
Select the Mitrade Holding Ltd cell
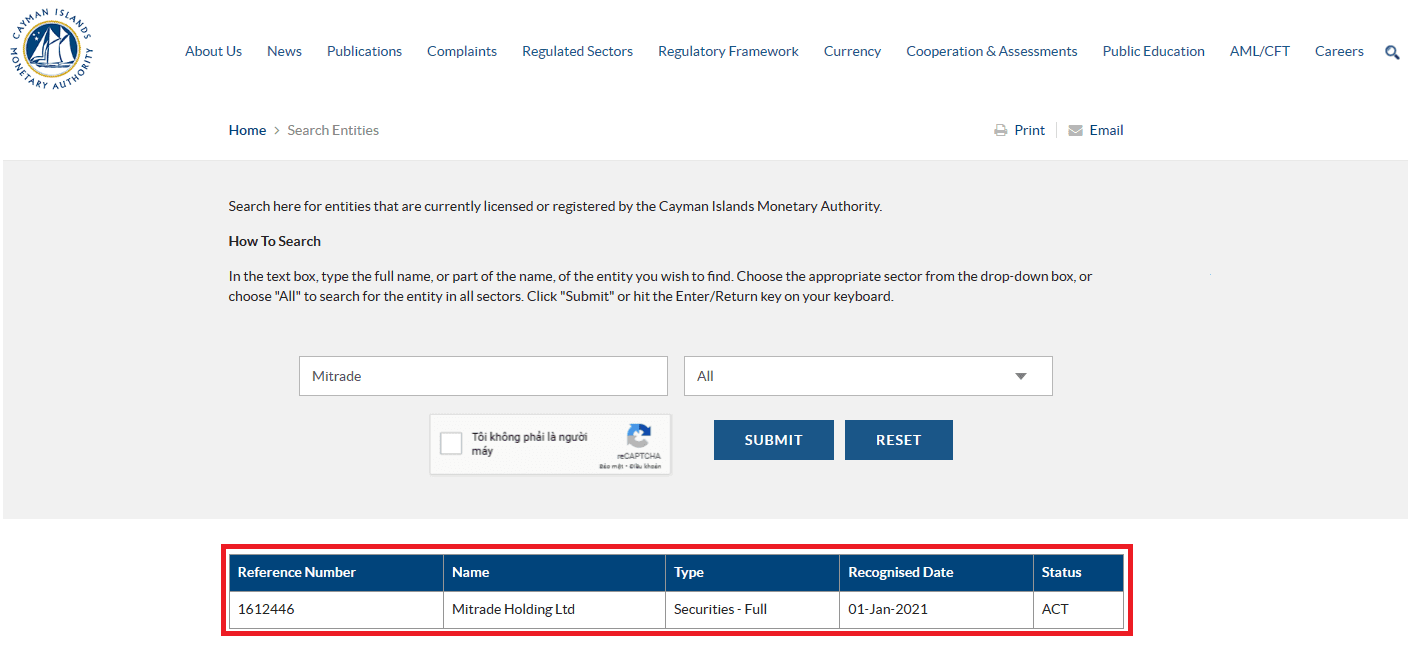point(554,609)
